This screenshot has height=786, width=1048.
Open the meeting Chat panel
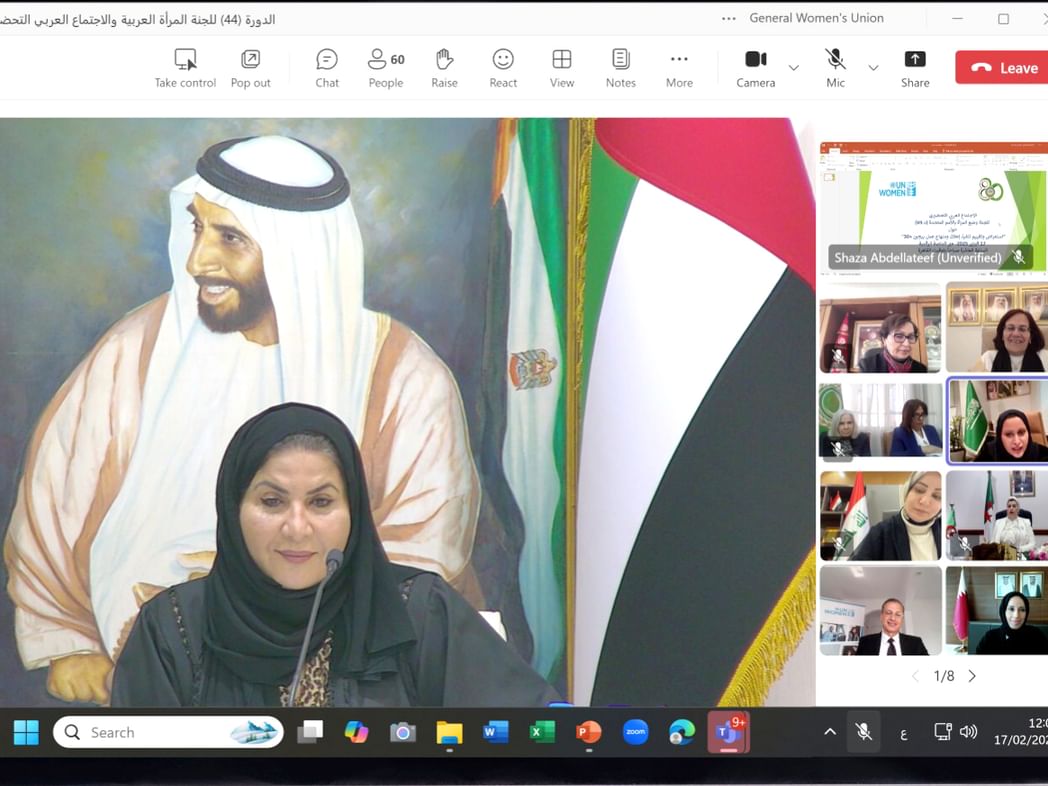pyautogui.click(x=327, y=68)
